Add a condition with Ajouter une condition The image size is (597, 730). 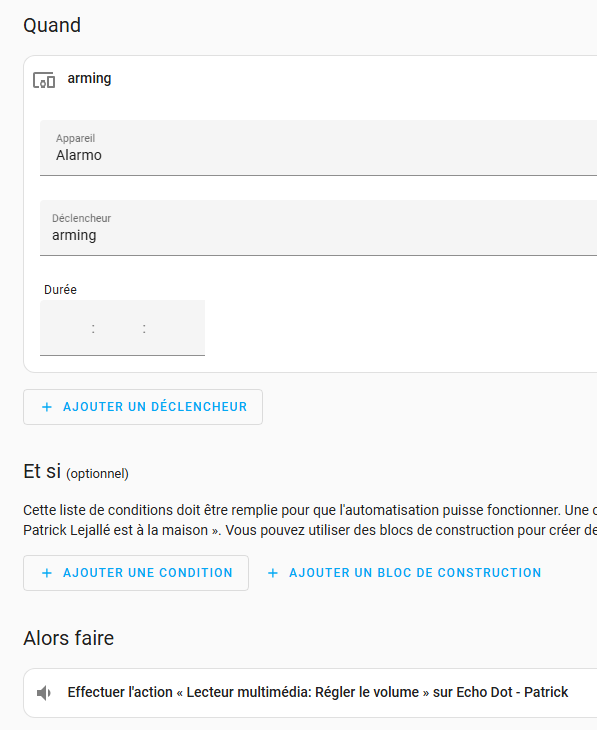[x=136, y=573]
